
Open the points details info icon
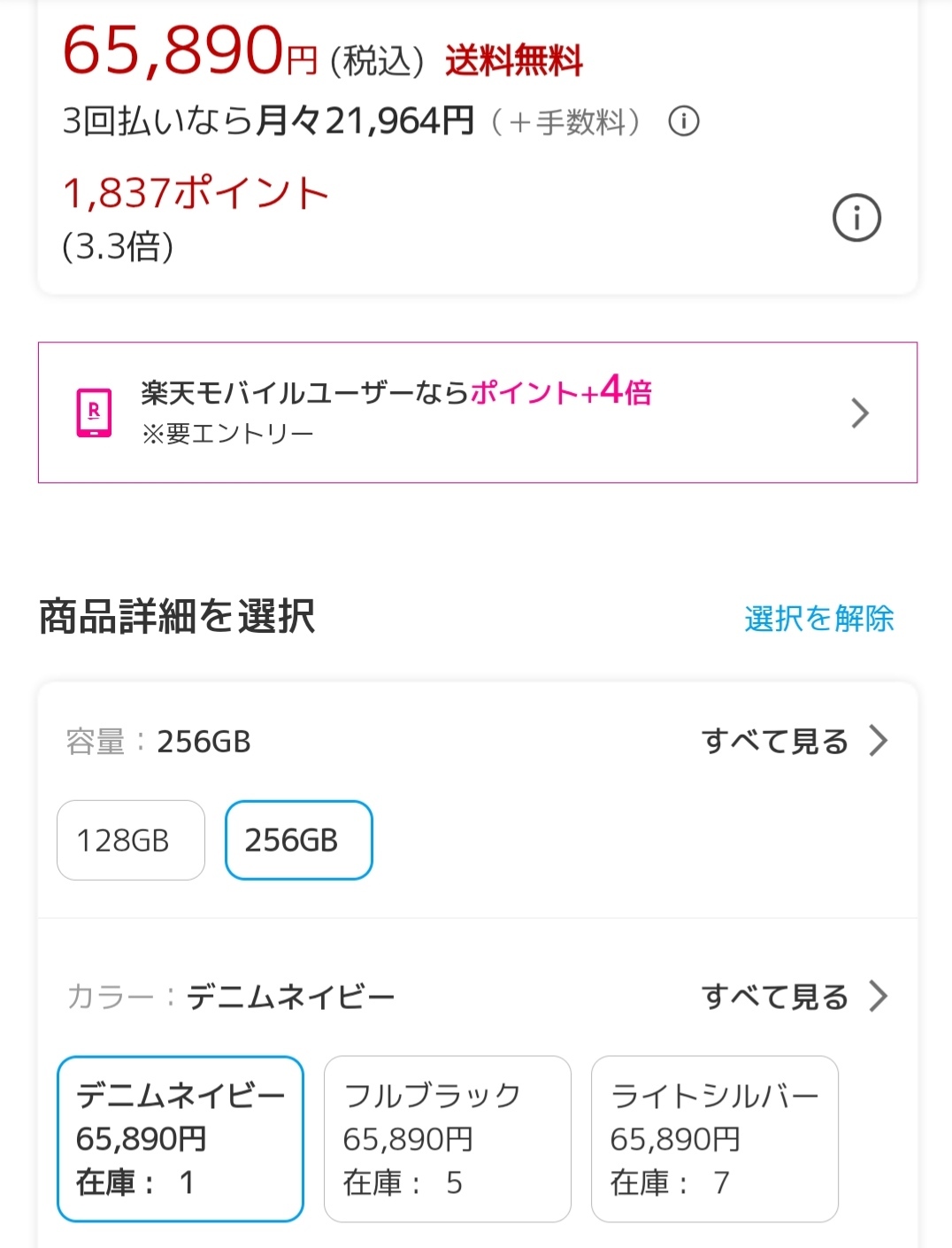pyautogui.click(x=856, y=218)
